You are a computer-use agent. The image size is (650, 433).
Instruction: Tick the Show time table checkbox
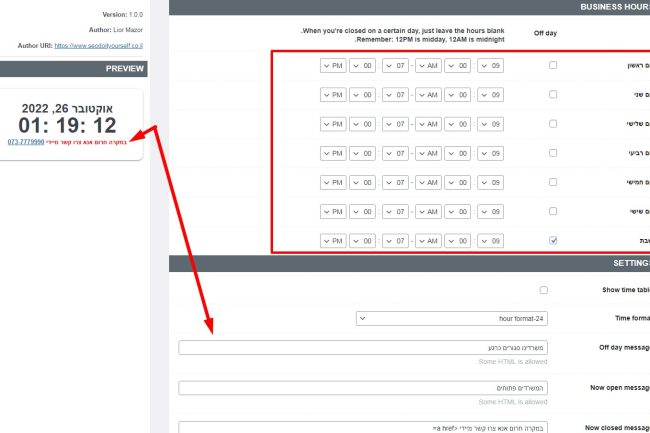(544, 290)
